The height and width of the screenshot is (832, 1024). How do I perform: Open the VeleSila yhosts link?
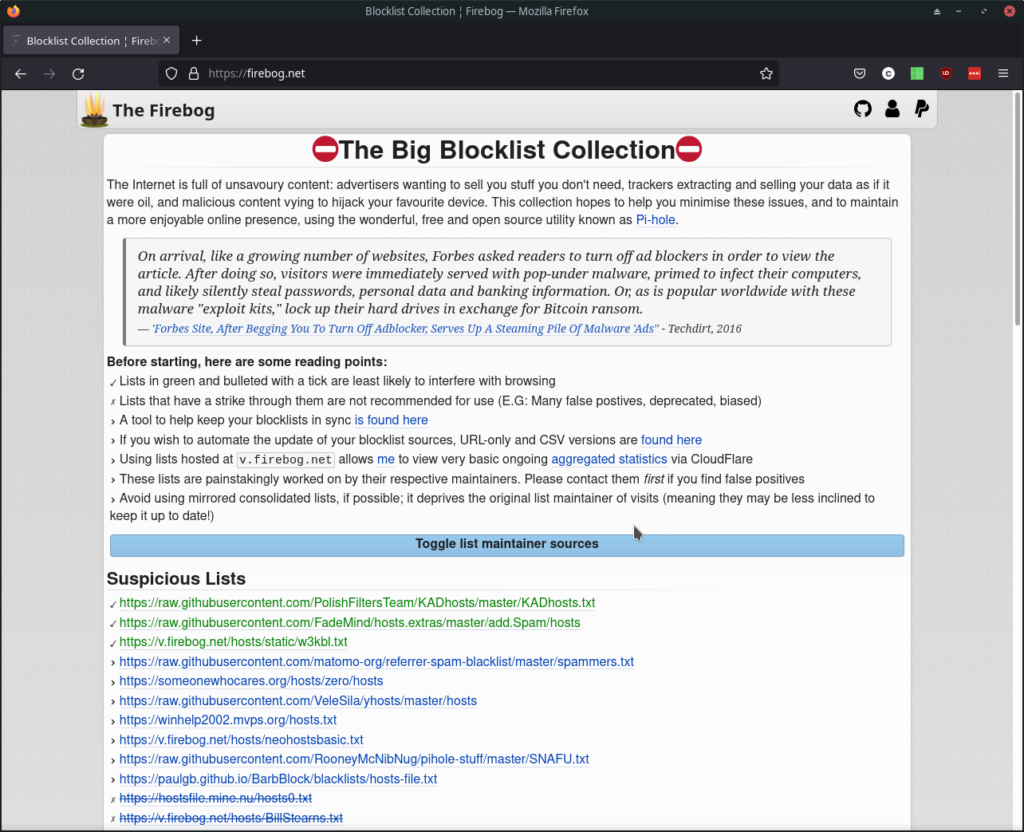(298, 701)
